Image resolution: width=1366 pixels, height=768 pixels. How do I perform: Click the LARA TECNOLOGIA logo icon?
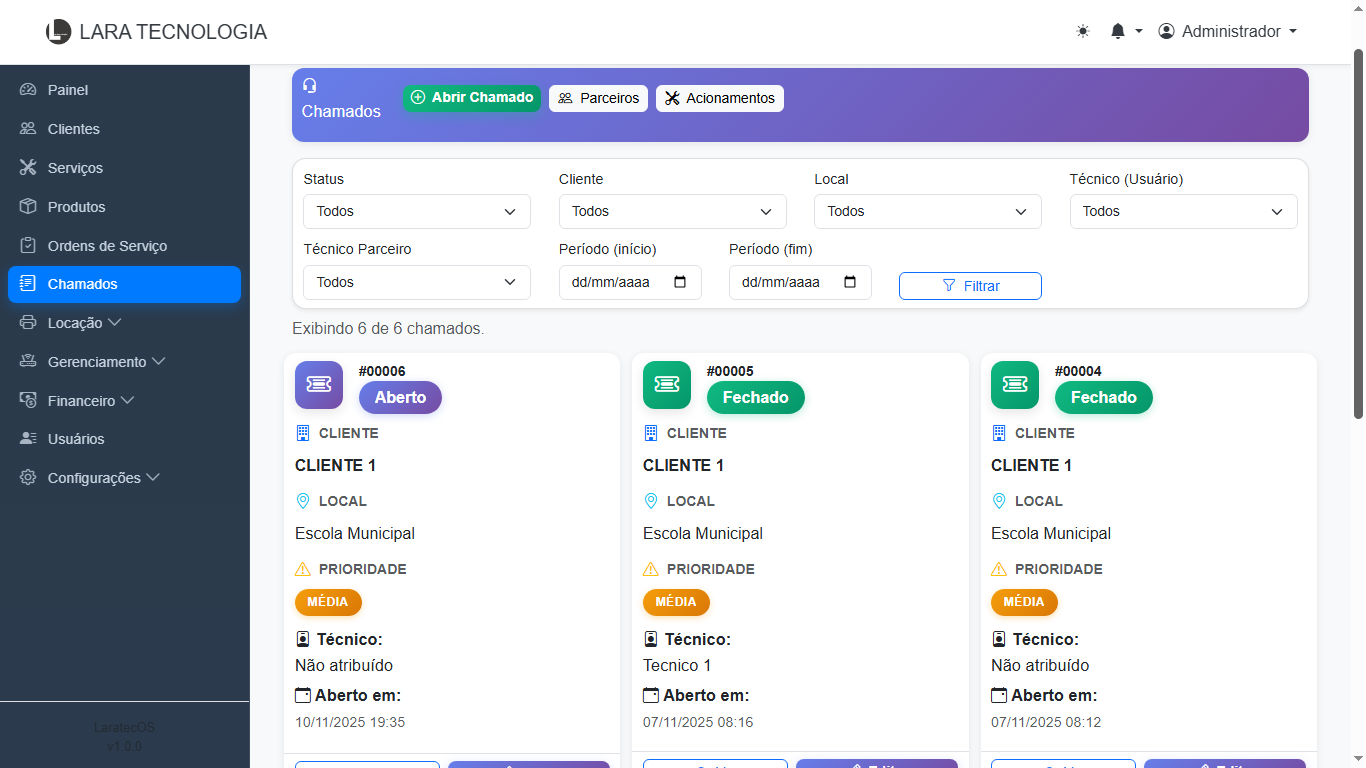coord(59,32)
